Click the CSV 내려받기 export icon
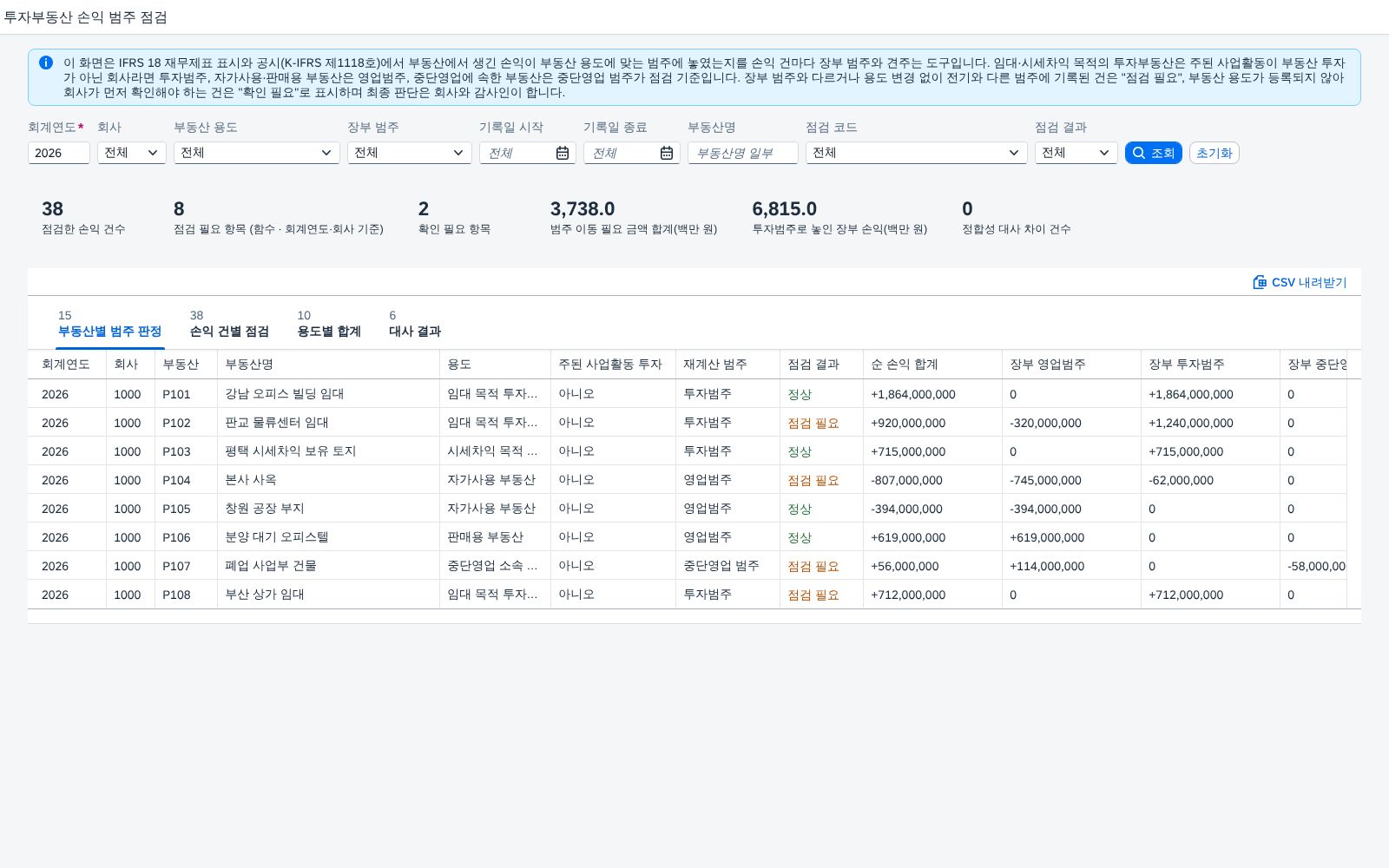Image resolution: width=1389 pixels, height=868 pixels. coord(1260,282)
